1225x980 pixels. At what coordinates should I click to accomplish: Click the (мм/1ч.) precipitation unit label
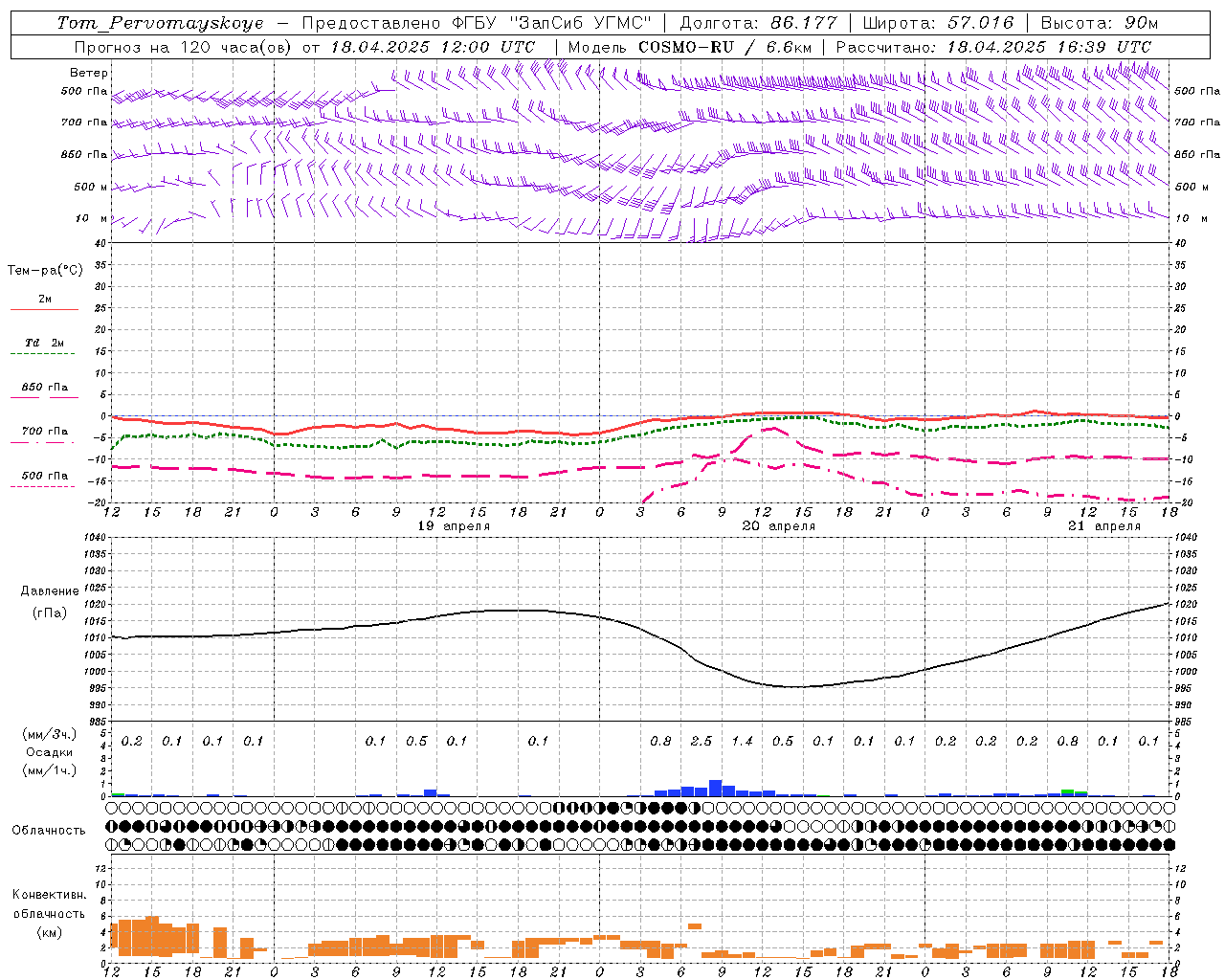[50, 770]
